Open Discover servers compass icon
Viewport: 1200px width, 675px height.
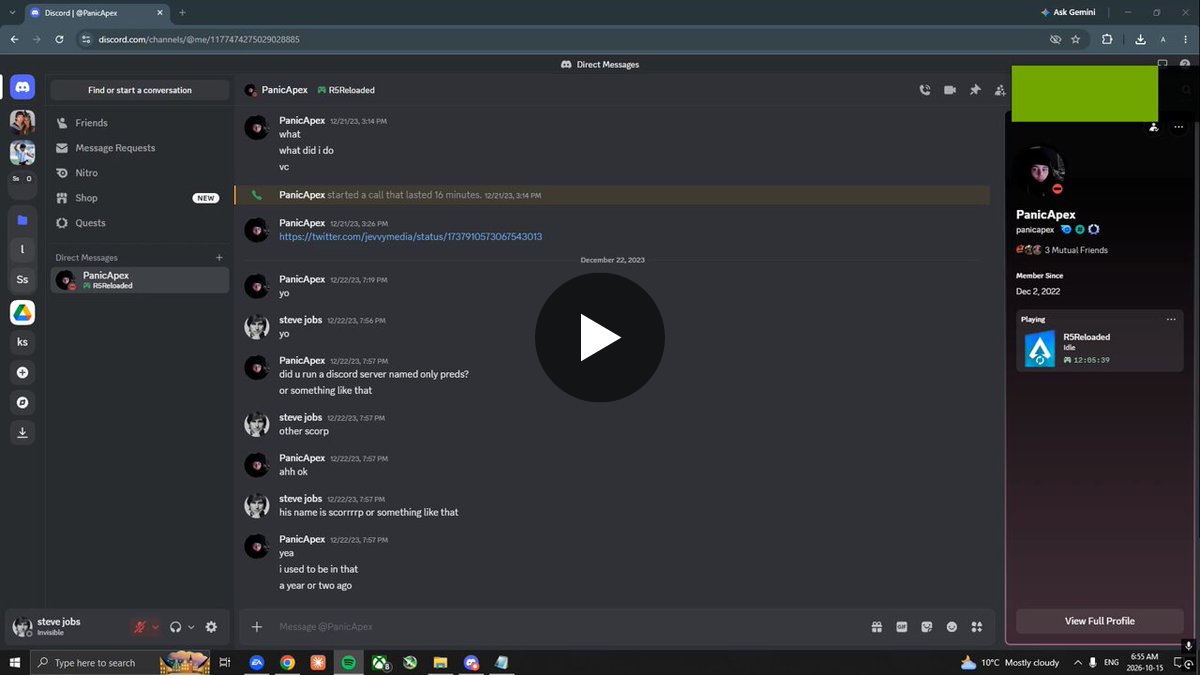coord(22,403)
